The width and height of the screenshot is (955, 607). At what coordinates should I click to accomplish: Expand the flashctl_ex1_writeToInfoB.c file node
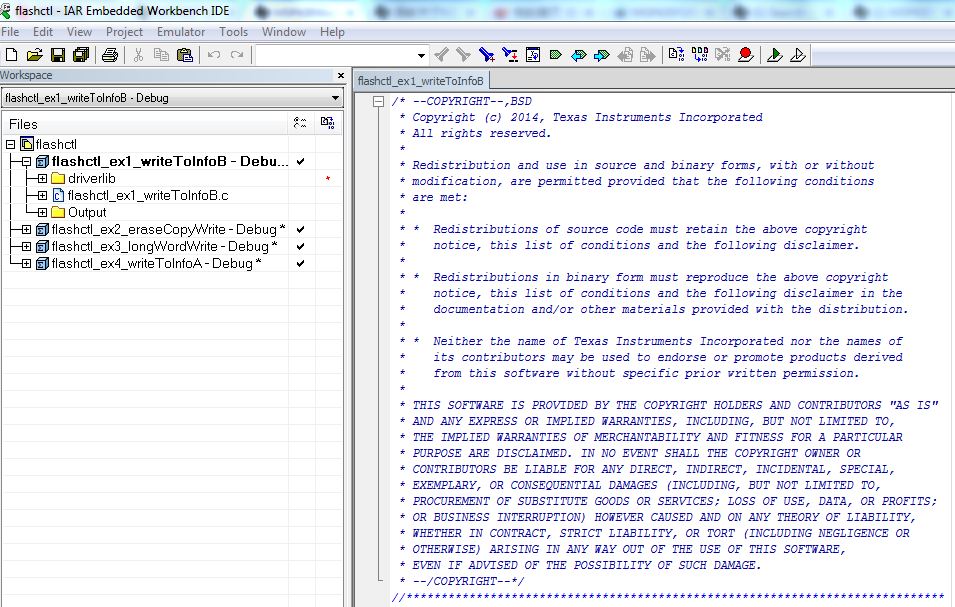42,195
